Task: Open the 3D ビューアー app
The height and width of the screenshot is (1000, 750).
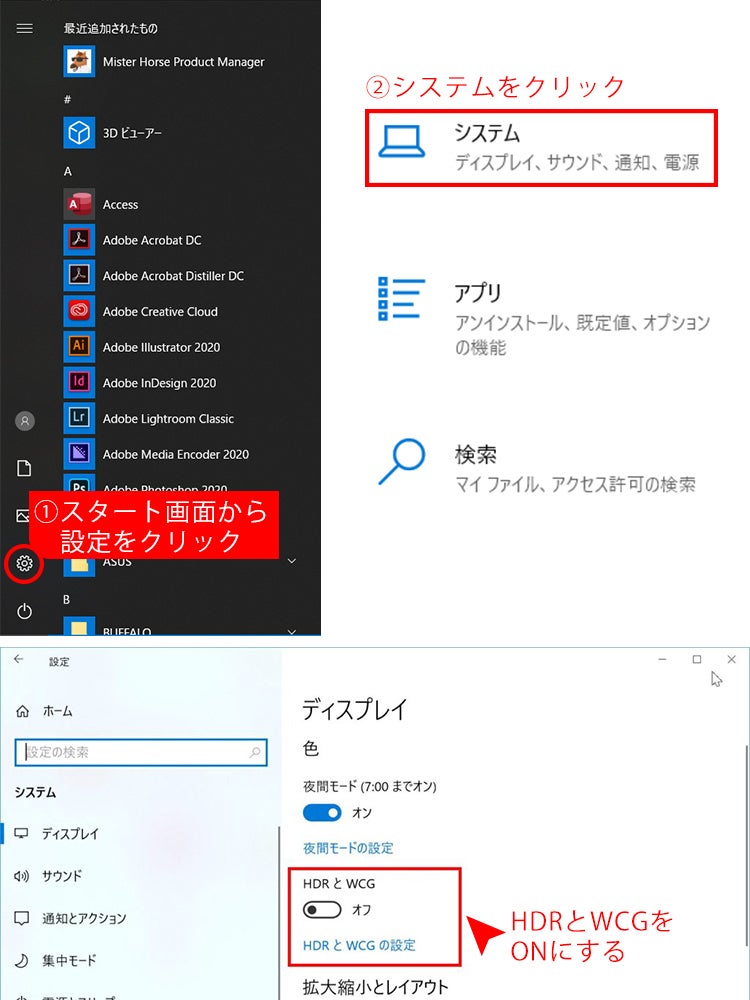Action: click(131, 133)
